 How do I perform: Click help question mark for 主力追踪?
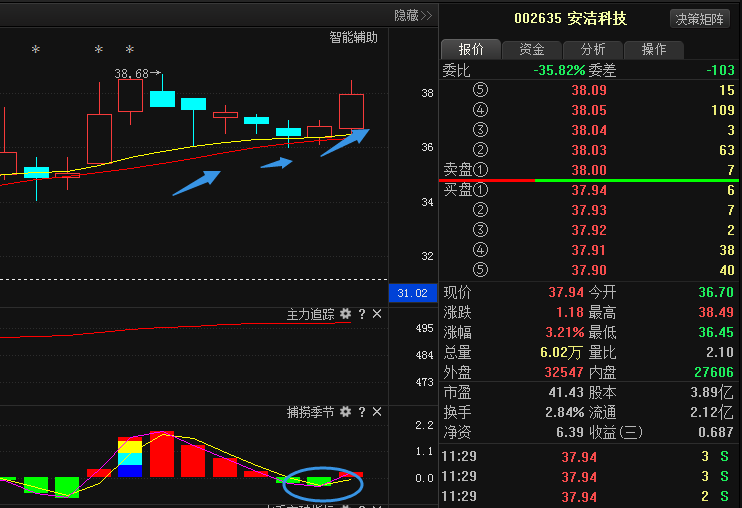(x=362, y=314)
